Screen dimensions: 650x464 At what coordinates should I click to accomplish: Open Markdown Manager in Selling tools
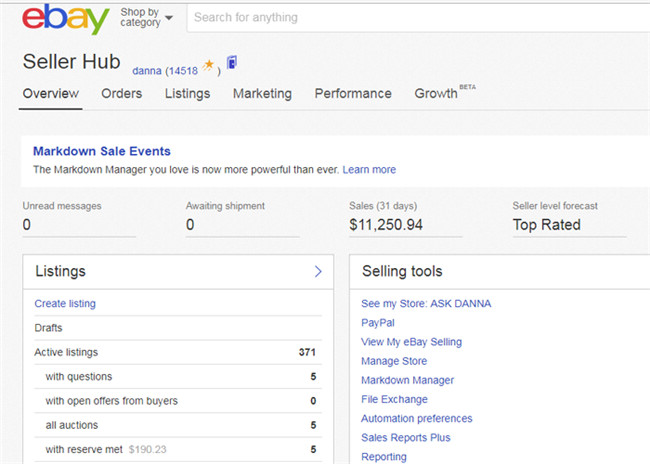point(407,380)
